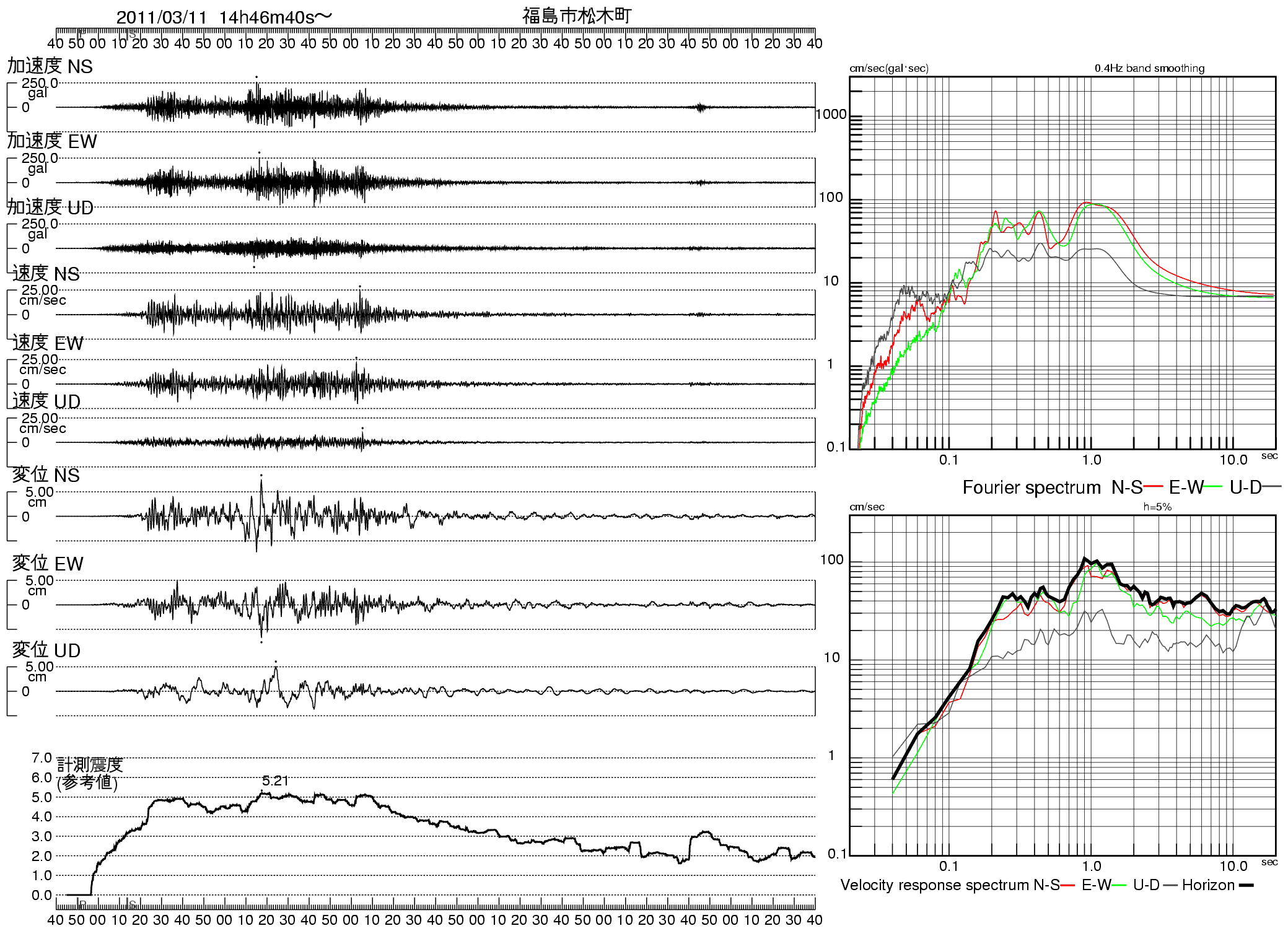The height and width of the screenshot is (931, 1288).
Task: Click the green E-W line in Velocity response legend
Action: tap(1119, 885)
